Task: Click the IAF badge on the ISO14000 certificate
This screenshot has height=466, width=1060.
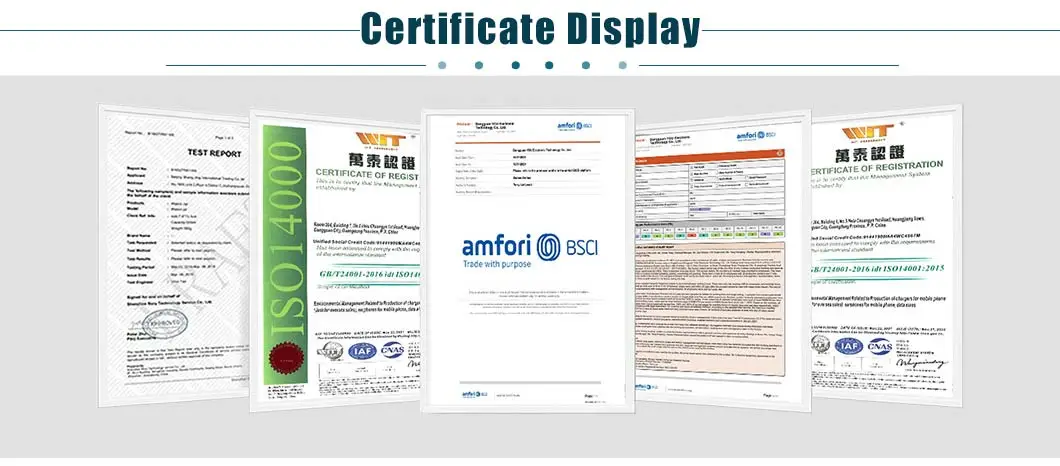Action: click(x=362, y=351)
